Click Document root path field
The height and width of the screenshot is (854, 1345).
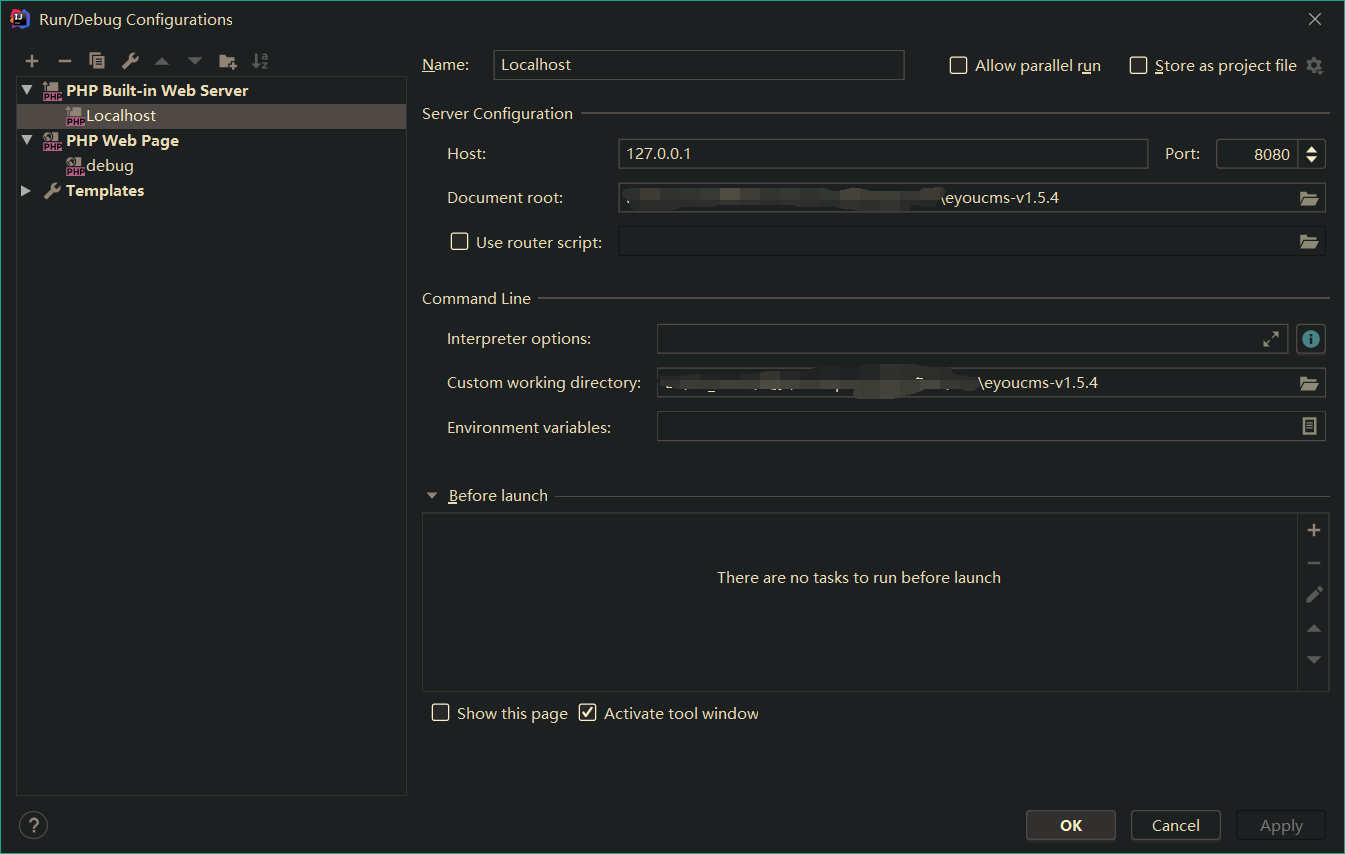tap(958, 198)
